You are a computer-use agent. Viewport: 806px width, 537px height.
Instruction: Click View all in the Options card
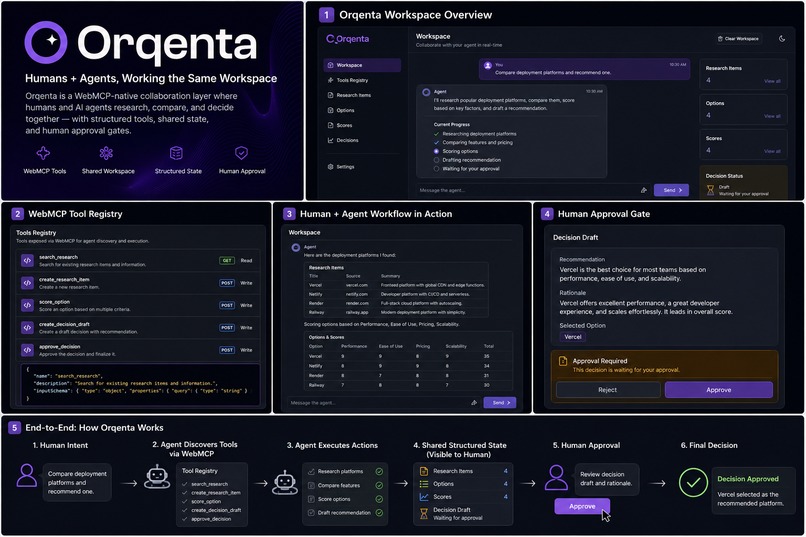pos(772,116)
